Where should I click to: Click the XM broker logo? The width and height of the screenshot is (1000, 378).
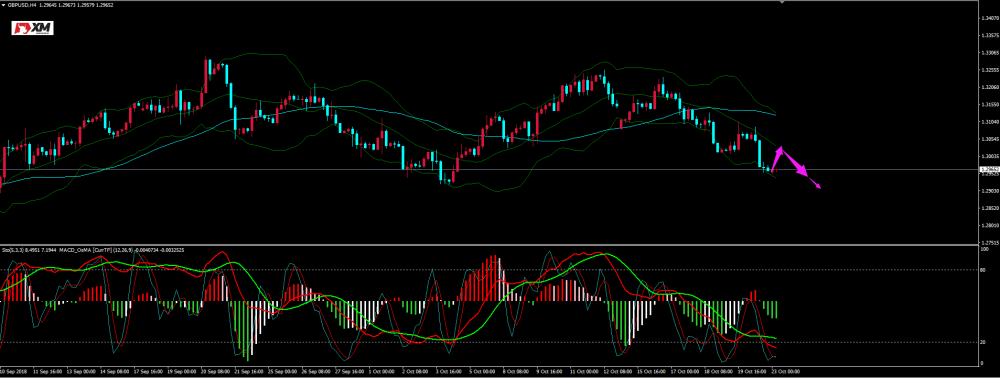tap(33, 28)
